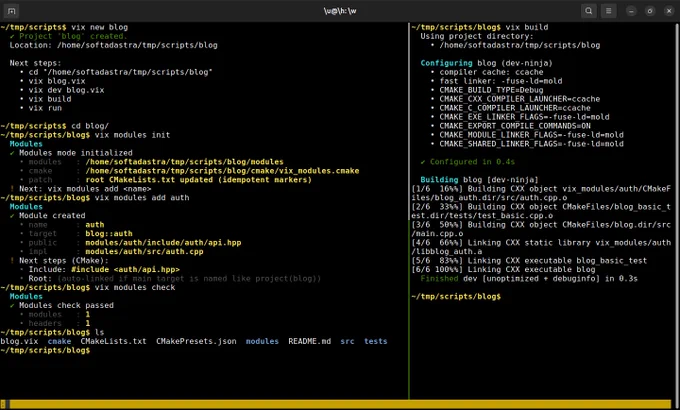
Task: Click the 'cd blog/' command line
Action: click(90, 126)
